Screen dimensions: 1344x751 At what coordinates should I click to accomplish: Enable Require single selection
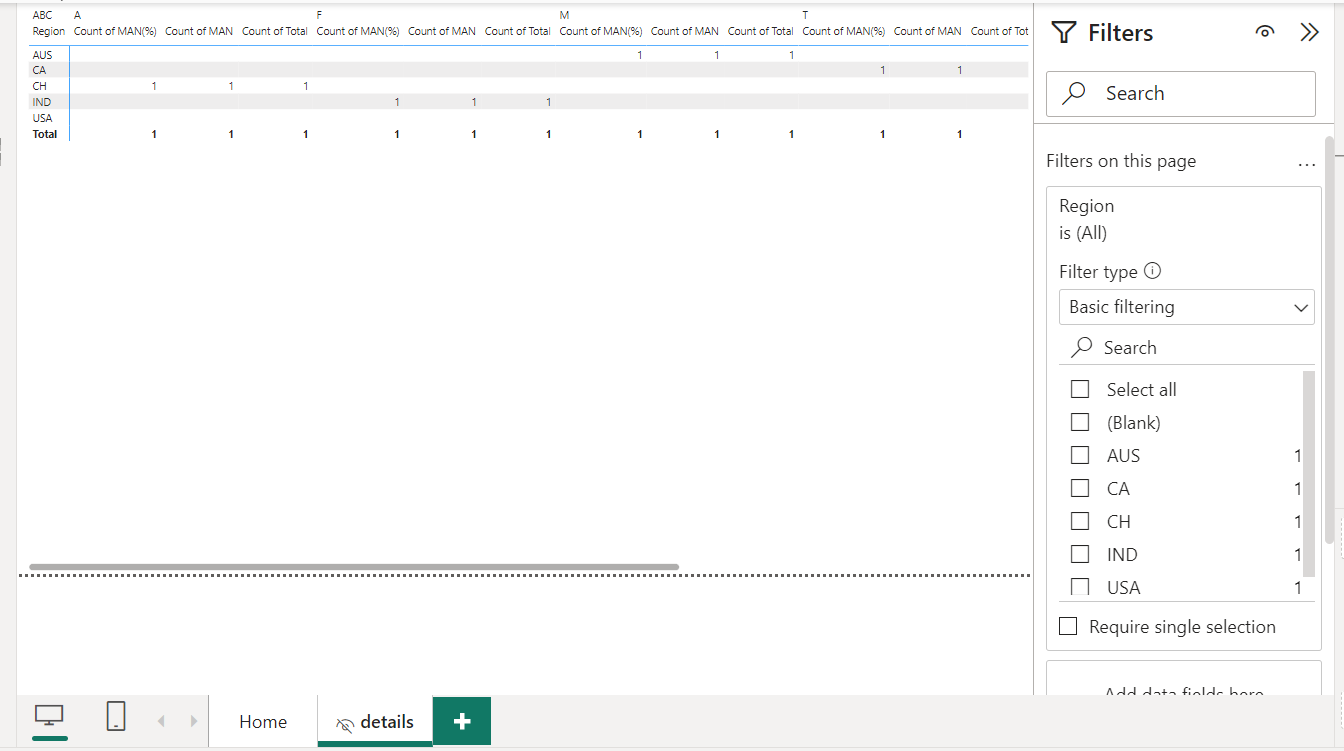coord(1068,626)
